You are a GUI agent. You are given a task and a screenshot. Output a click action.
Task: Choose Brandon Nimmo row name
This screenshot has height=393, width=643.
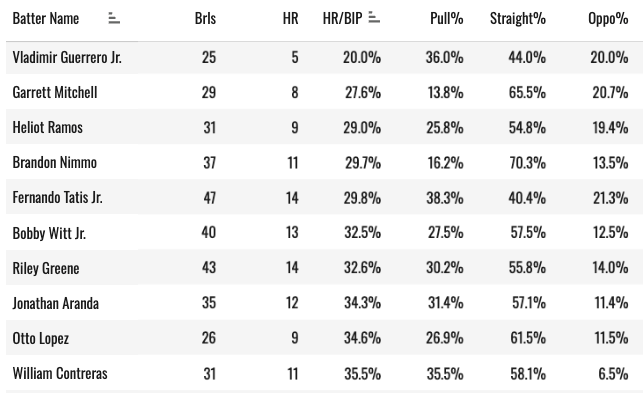[55, 163]
